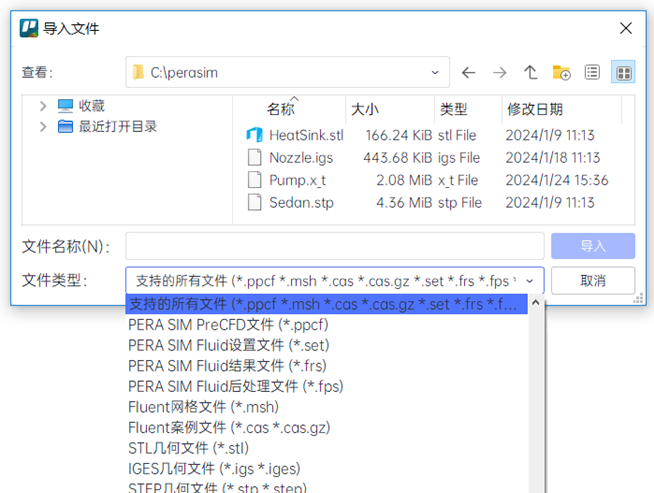This screenshot has width=654, height=493.
Task: Open the C:\perasim path dropdown
Action: pos(435,73)
